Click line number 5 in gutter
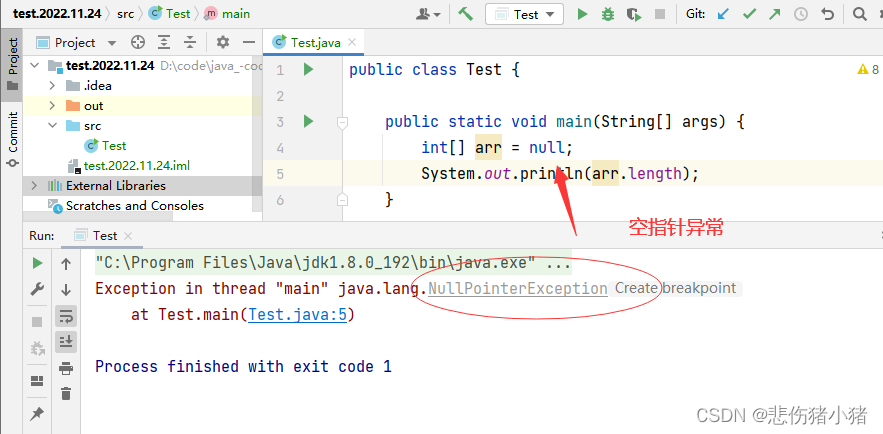The image size is (883, 434). [x=280, y=174]
